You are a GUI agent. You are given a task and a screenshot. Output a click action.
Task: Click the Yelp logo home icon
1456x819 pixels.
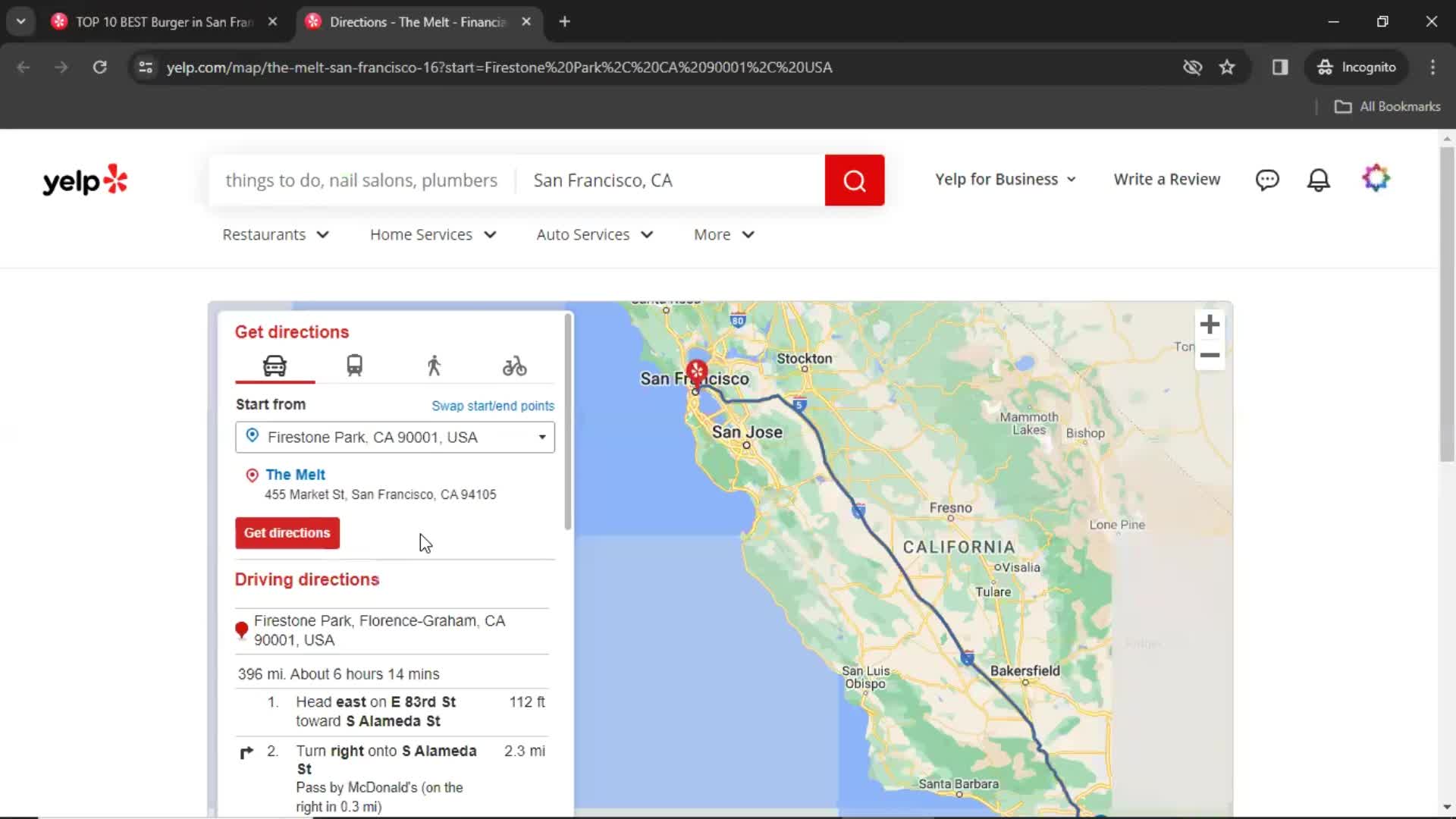point(85,179)
